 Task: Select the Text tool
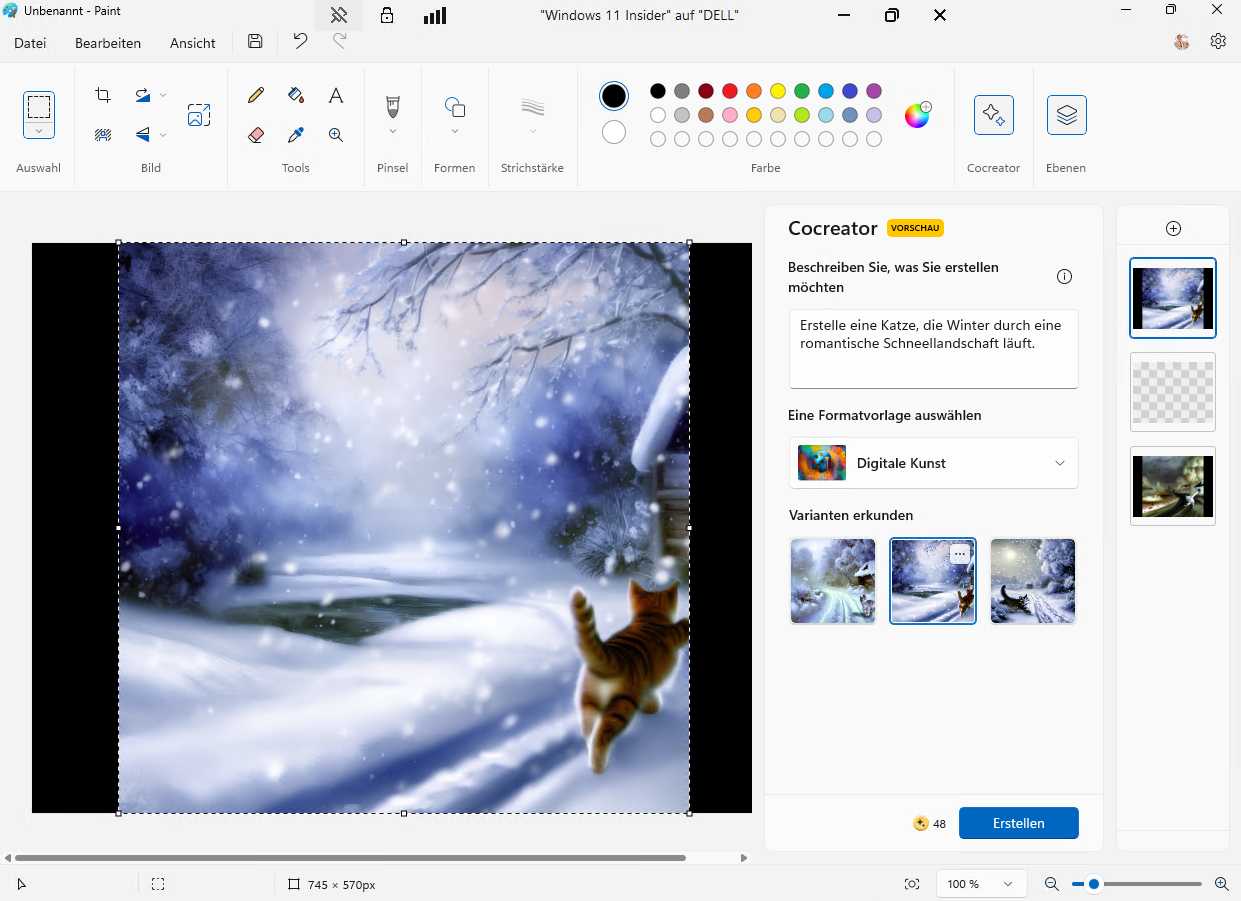coord(335,94)
